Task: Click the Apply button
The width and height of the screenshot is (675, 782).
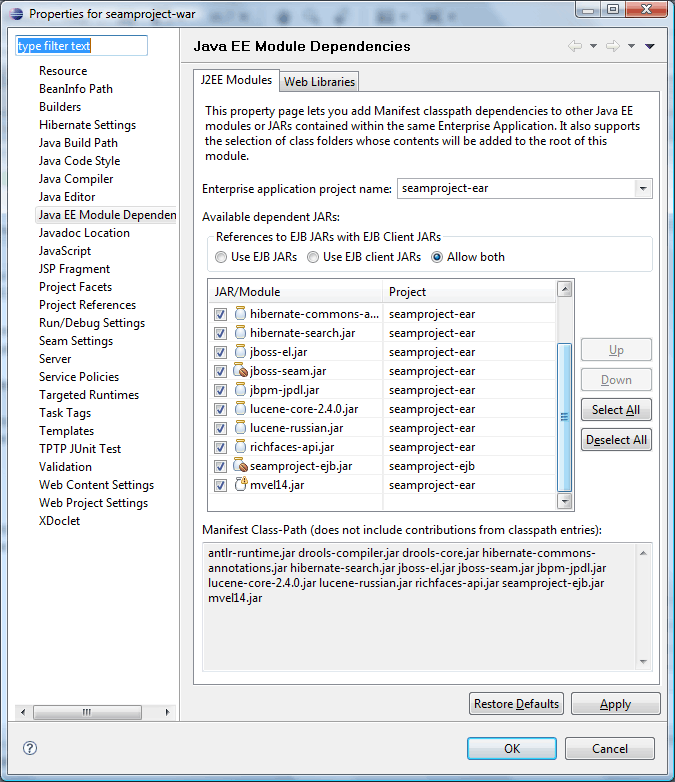Action: point(615,704)
